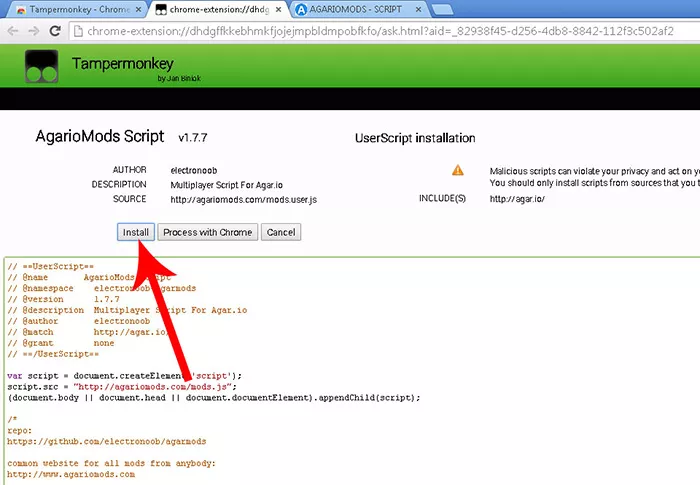The image size is (700, 485).
Task: Click the SOURCE label
Action: (129, 199)
